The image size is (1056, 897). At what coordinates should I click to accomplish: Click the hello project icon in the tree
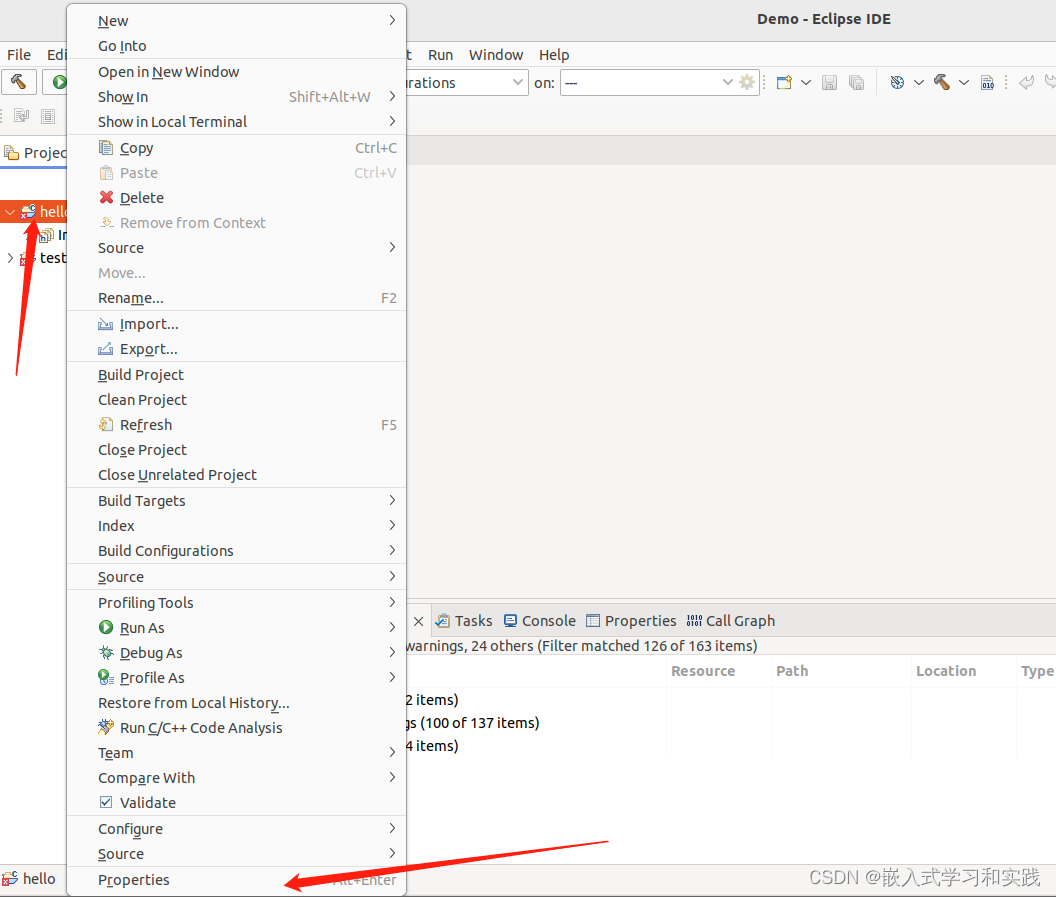point(28,211)
